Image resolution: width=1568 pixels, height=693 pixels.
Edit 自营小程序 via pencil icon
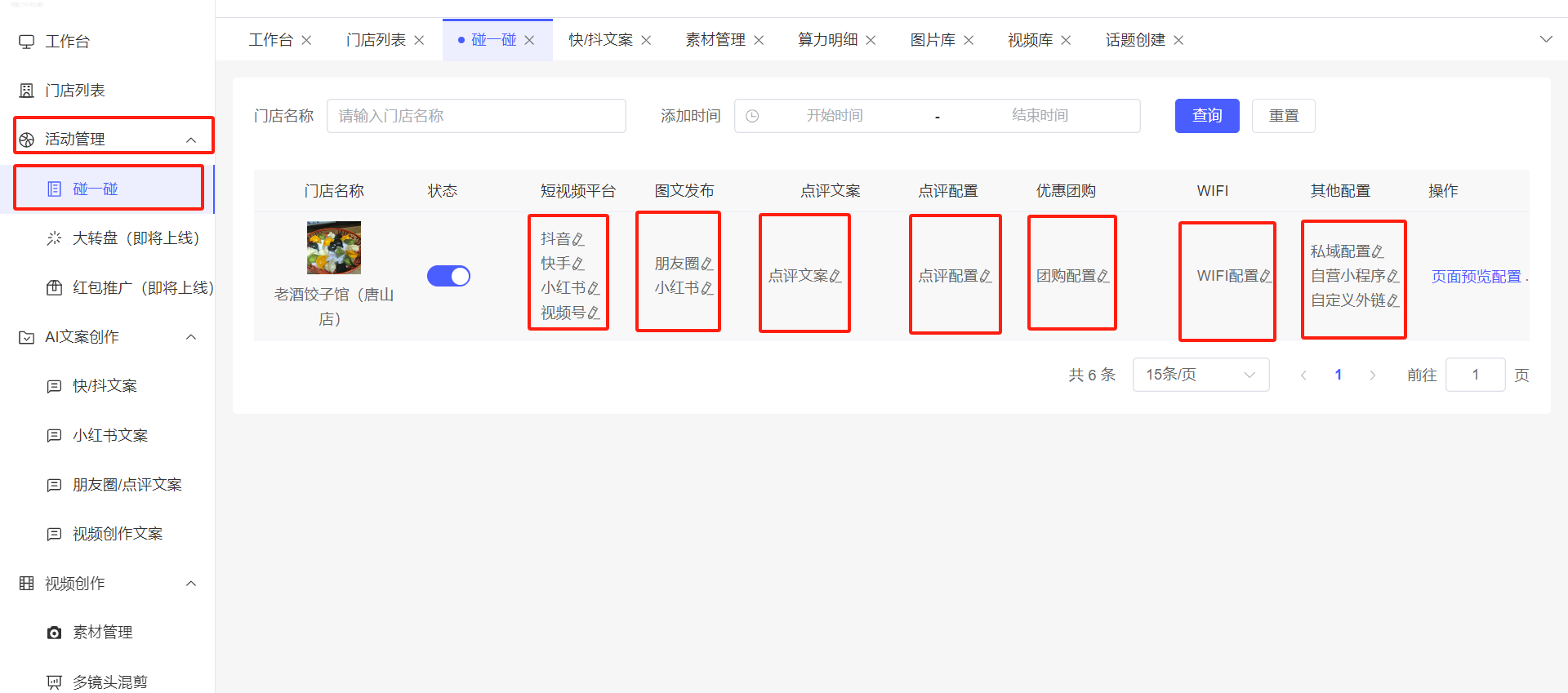coord(1393,277)
